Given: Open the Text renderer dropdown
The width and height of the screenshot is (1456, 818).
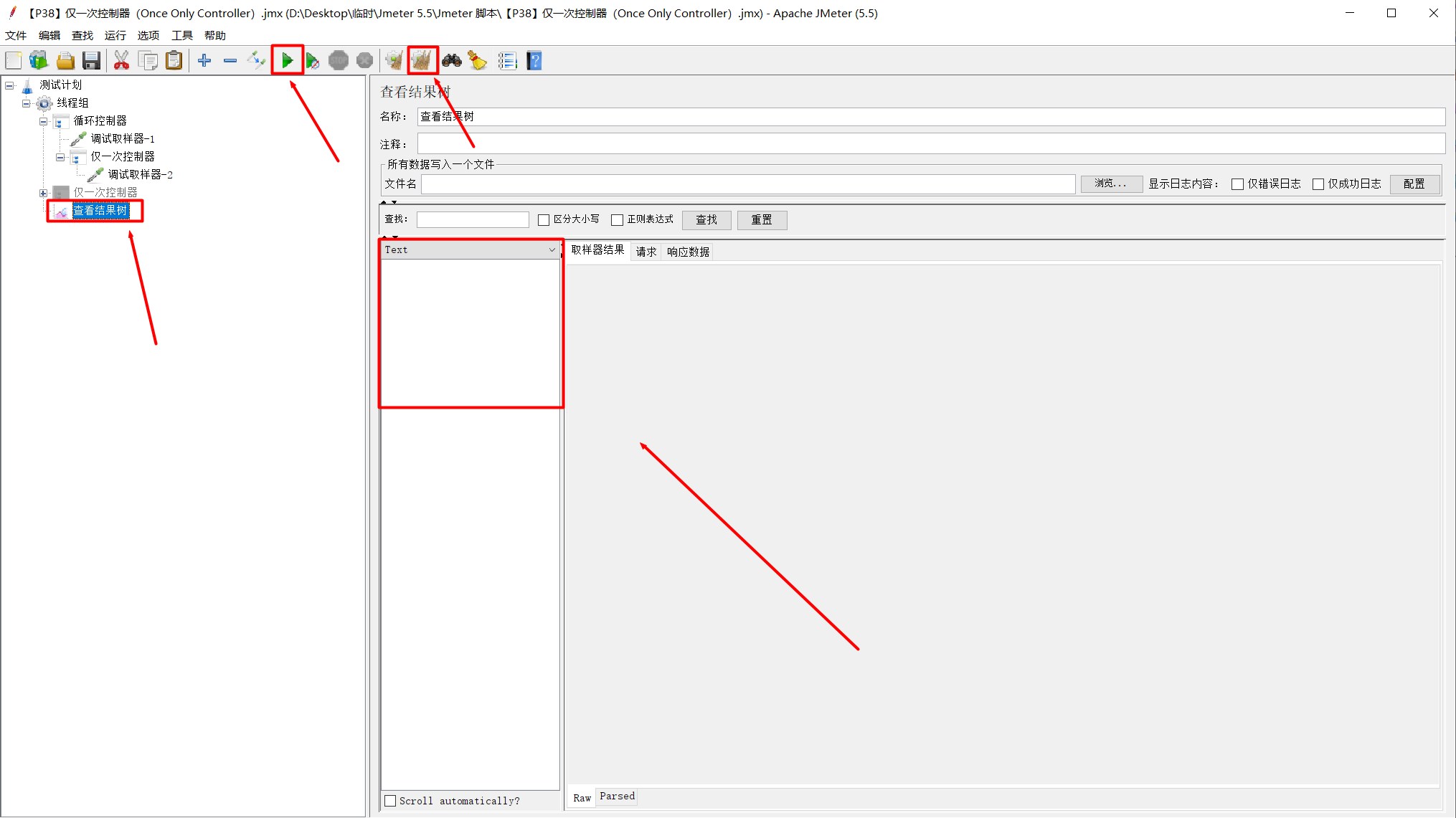Looking at the screenshot, I should click(x=471, y=249).
